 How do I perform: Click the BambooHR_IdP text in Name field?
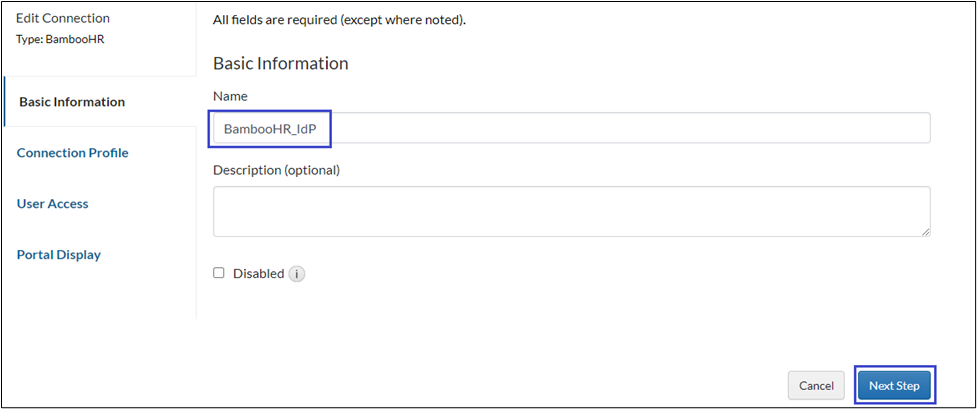(x=270, y=129)
